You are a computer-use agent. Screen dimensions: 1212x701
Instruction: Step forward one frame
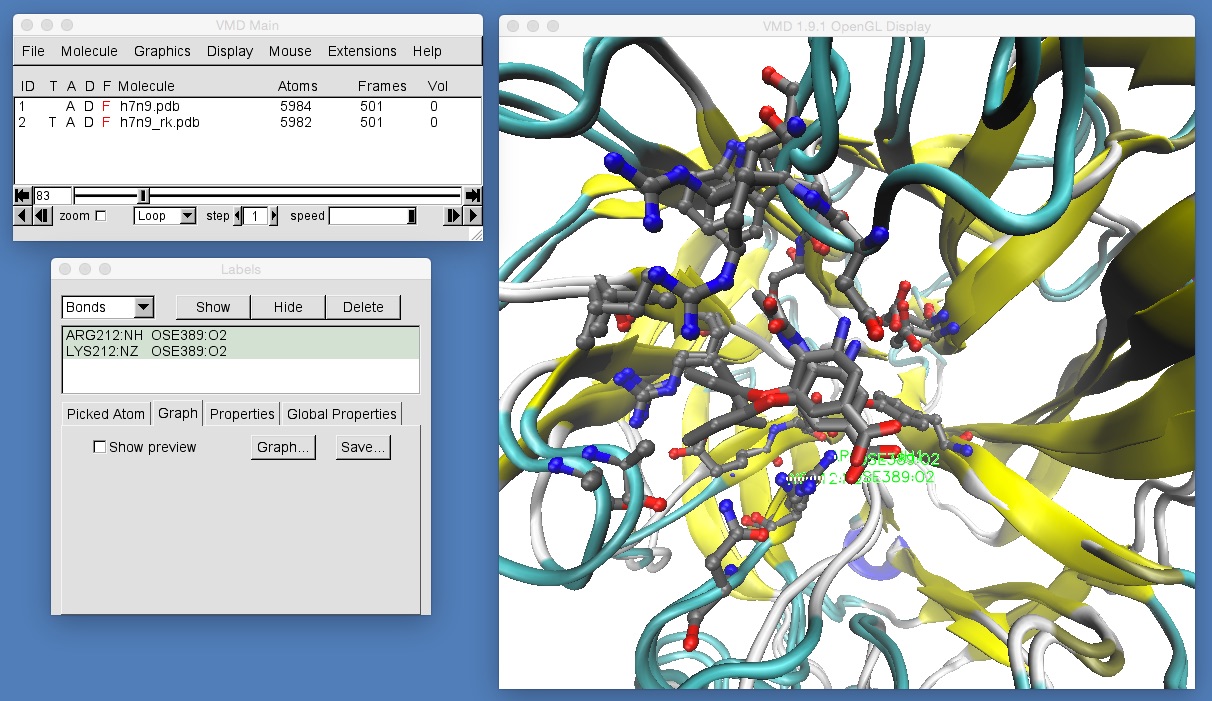pyautogui.click(x=453, y=216)
